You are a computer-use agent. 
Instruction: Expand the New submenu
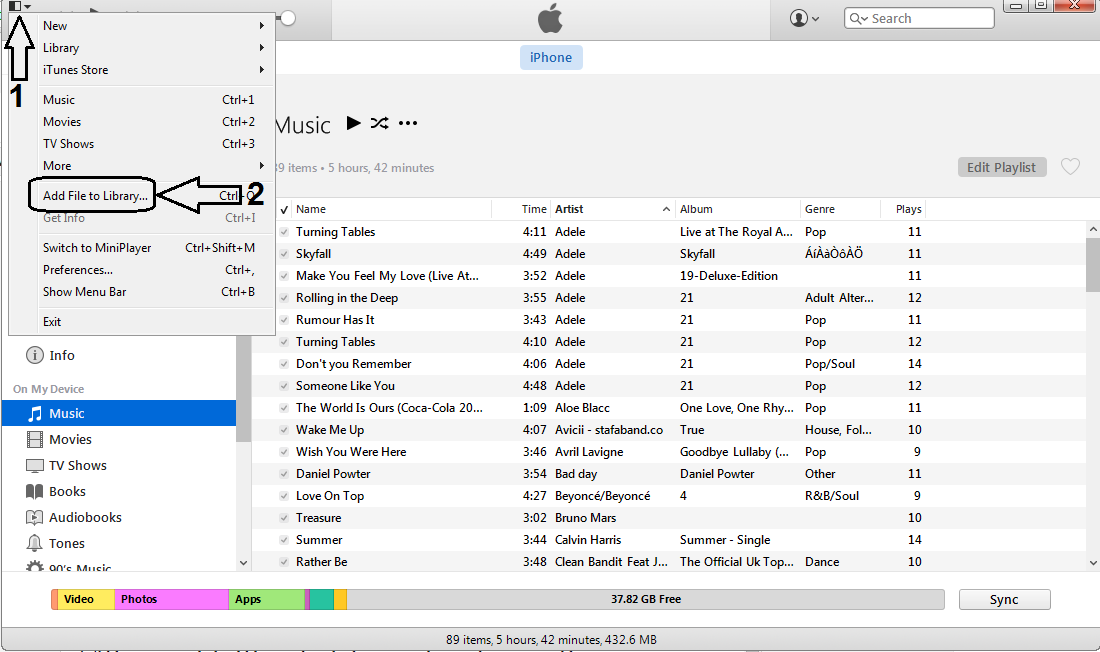155,25
